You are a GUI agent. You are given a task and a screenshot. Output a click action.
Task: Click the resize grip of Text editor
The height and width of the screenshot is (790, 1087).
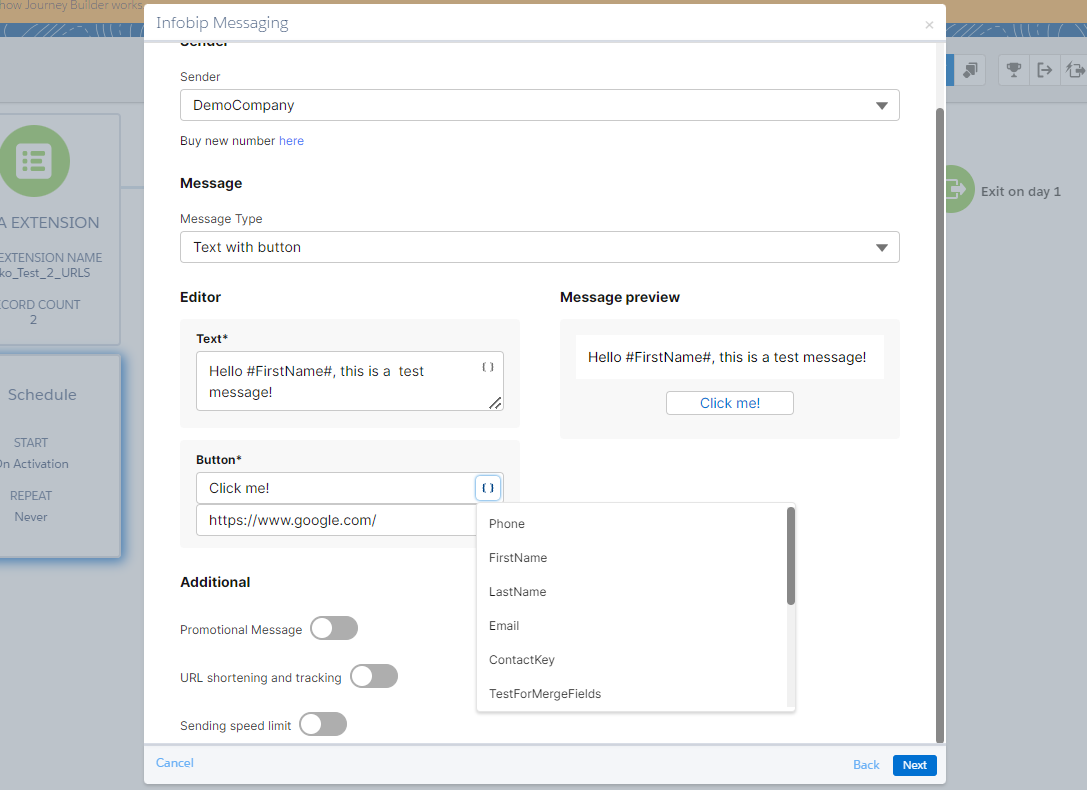(x=495, y=403)
